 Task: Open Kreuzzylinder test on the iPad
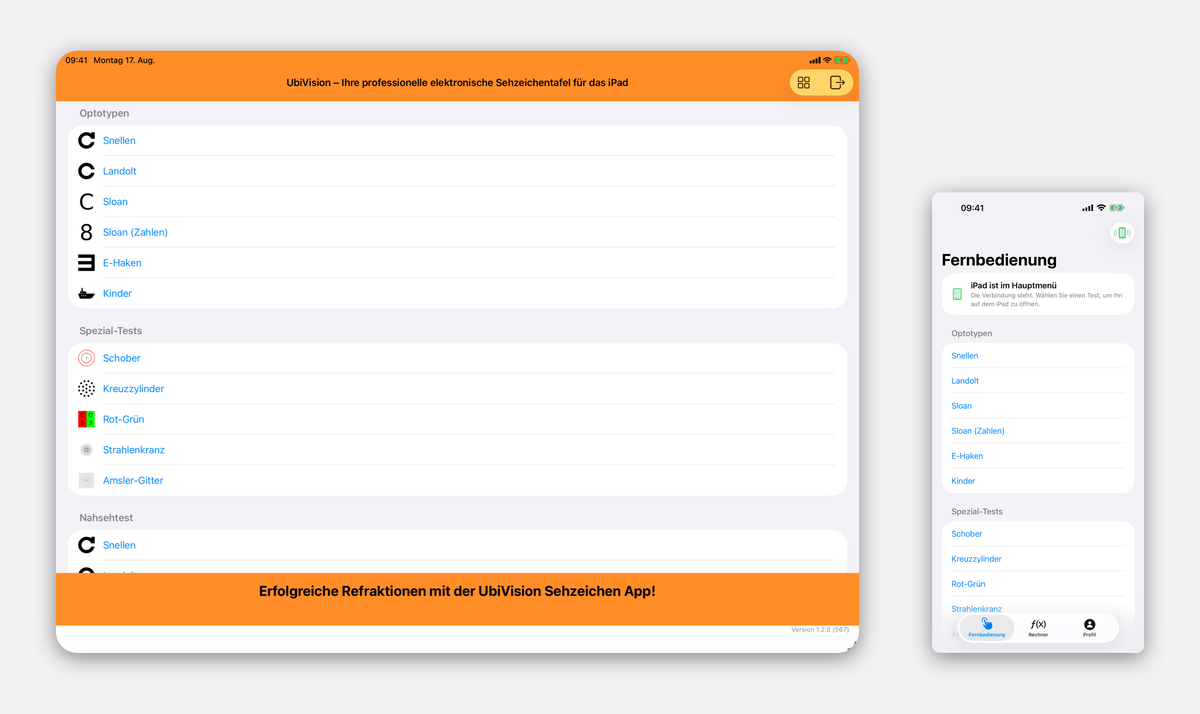[457, 389]
